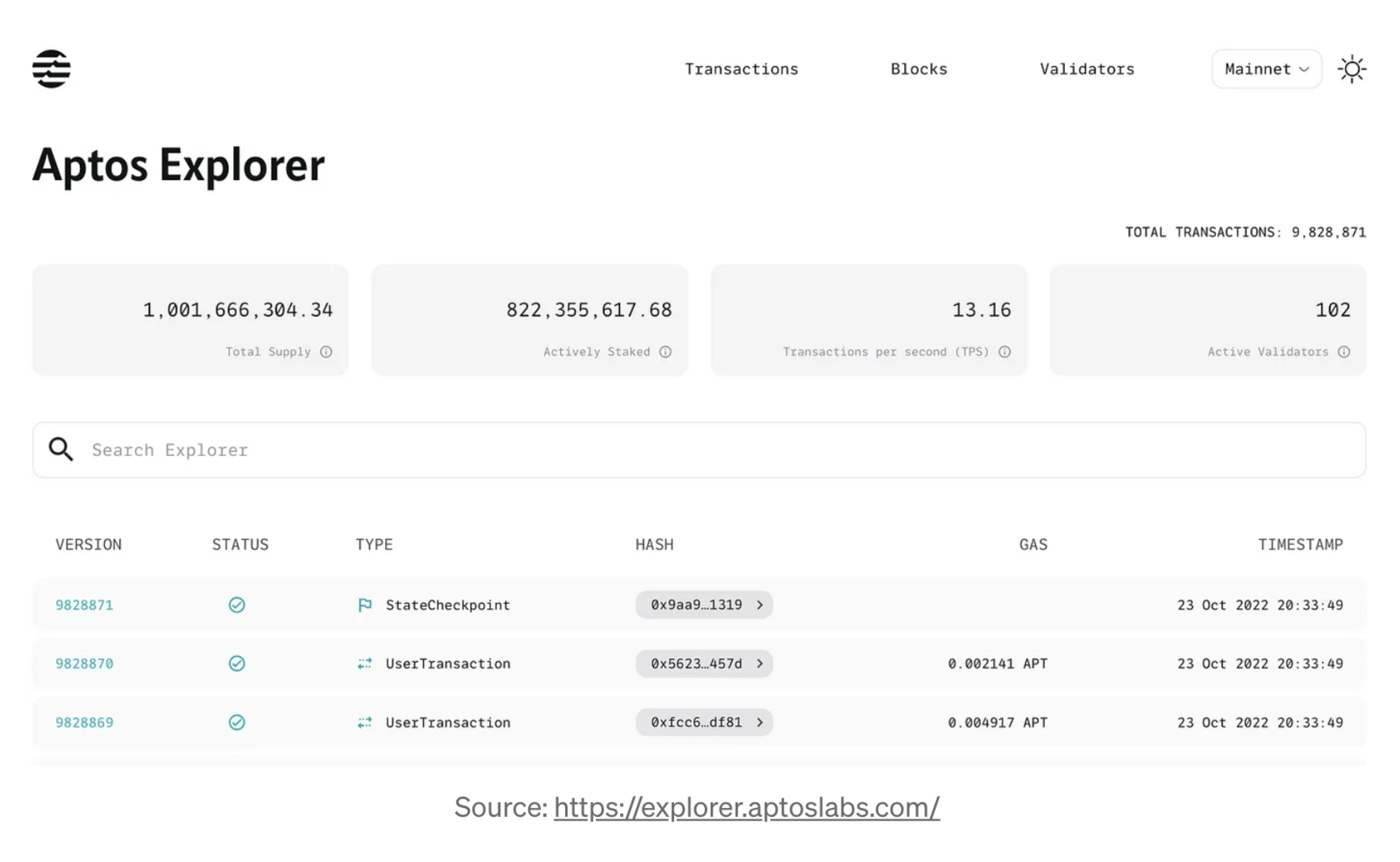Click the UserTransaction icon in row 9828870
The height and width of the screenshot is (862, 1400).
pyautogui.click(x=365, y=664)
